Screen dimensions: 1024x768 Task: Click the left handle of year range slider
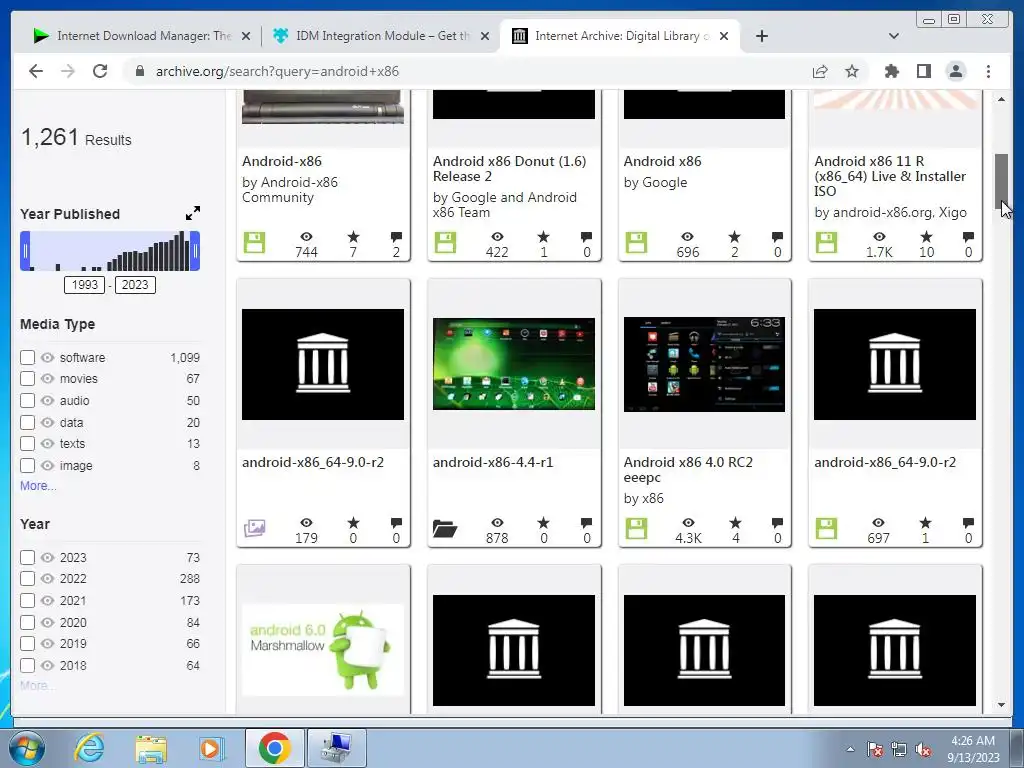click(25, 251)
